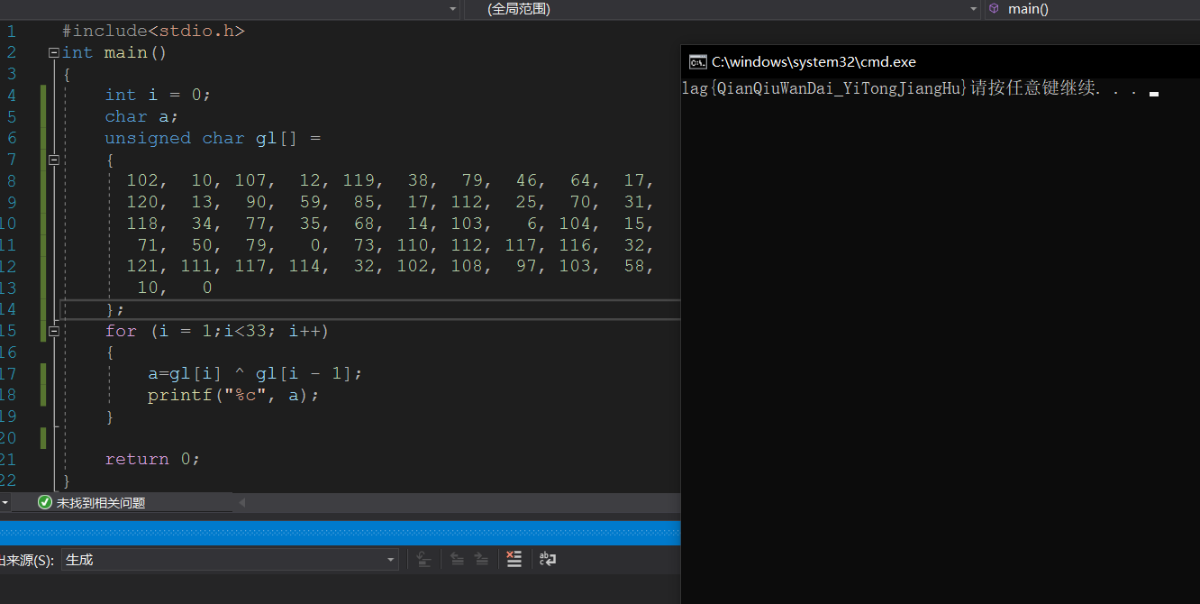
Task: Click the cmd.exe window title icon
Action: click(x=698, y=62)
